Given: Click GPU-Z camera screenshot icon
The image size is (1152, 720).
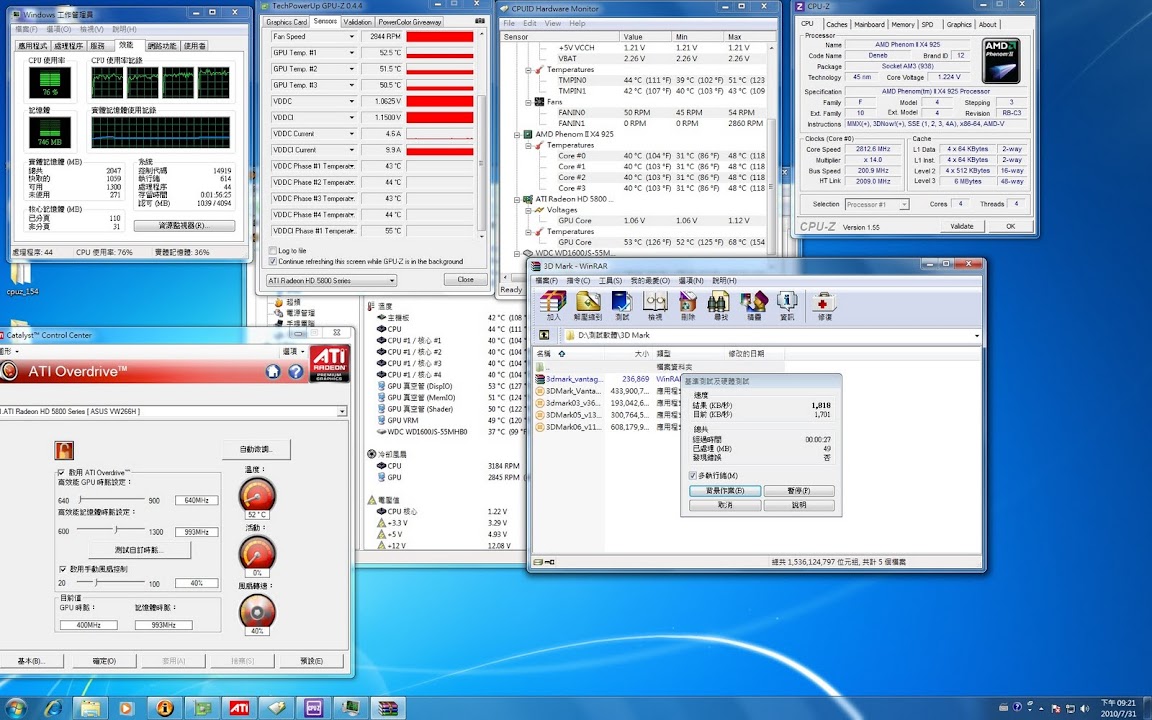Looking at the screenshot, I should coord(480,21).
